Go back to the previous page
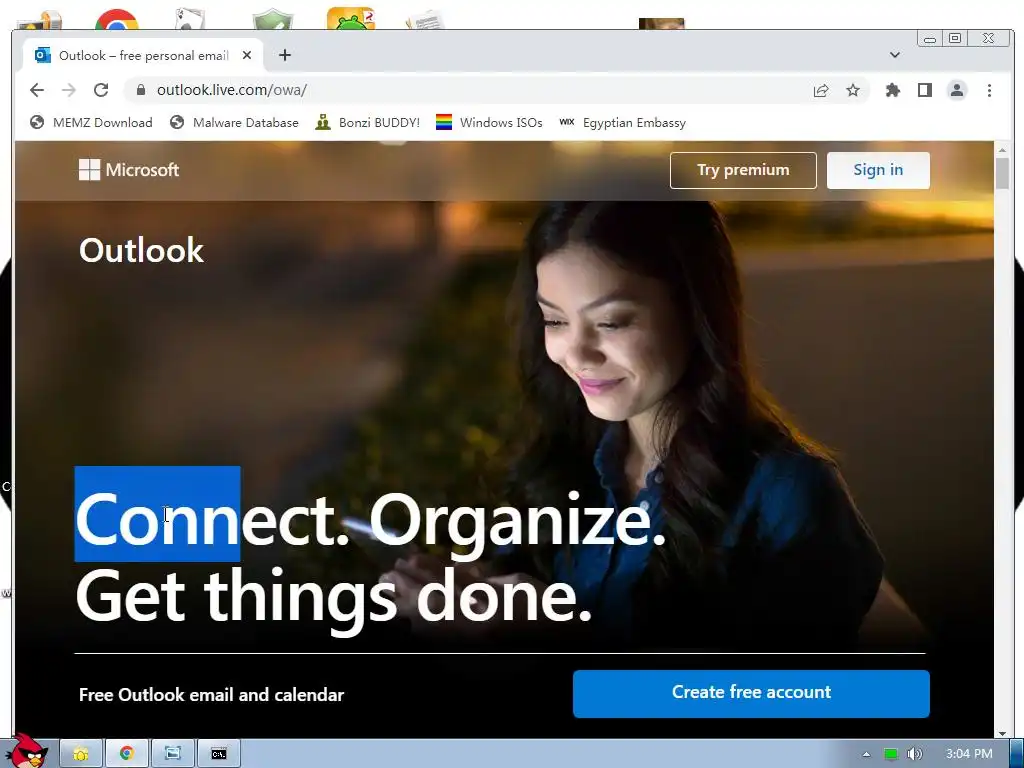The height and width of the screenshot is (768, 1024). point(37,90)
